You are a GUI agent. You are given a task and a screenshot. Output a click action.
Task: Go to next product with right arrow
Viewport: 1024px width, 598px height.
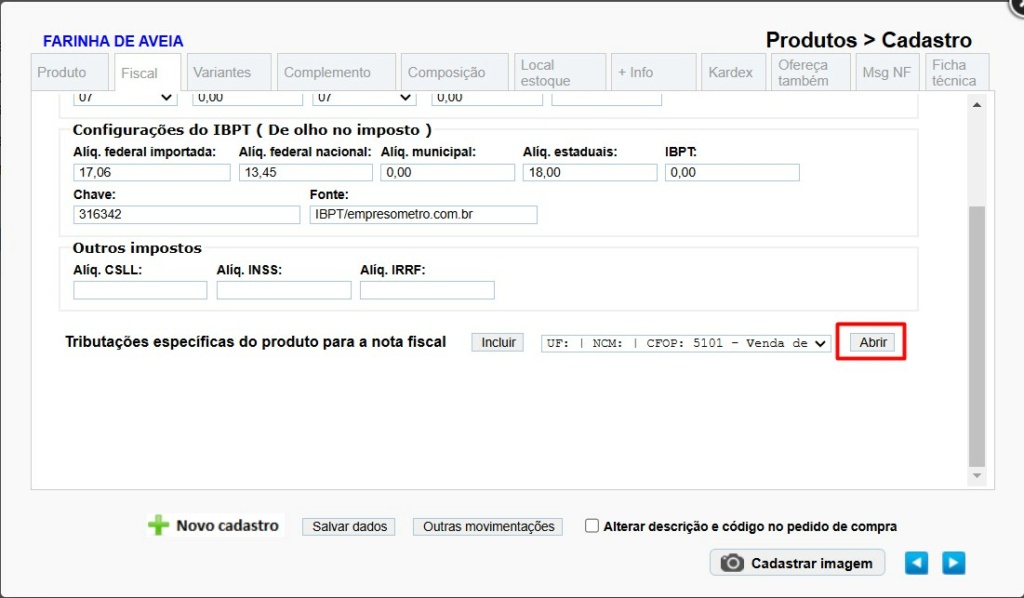click(x=953, y=563)
